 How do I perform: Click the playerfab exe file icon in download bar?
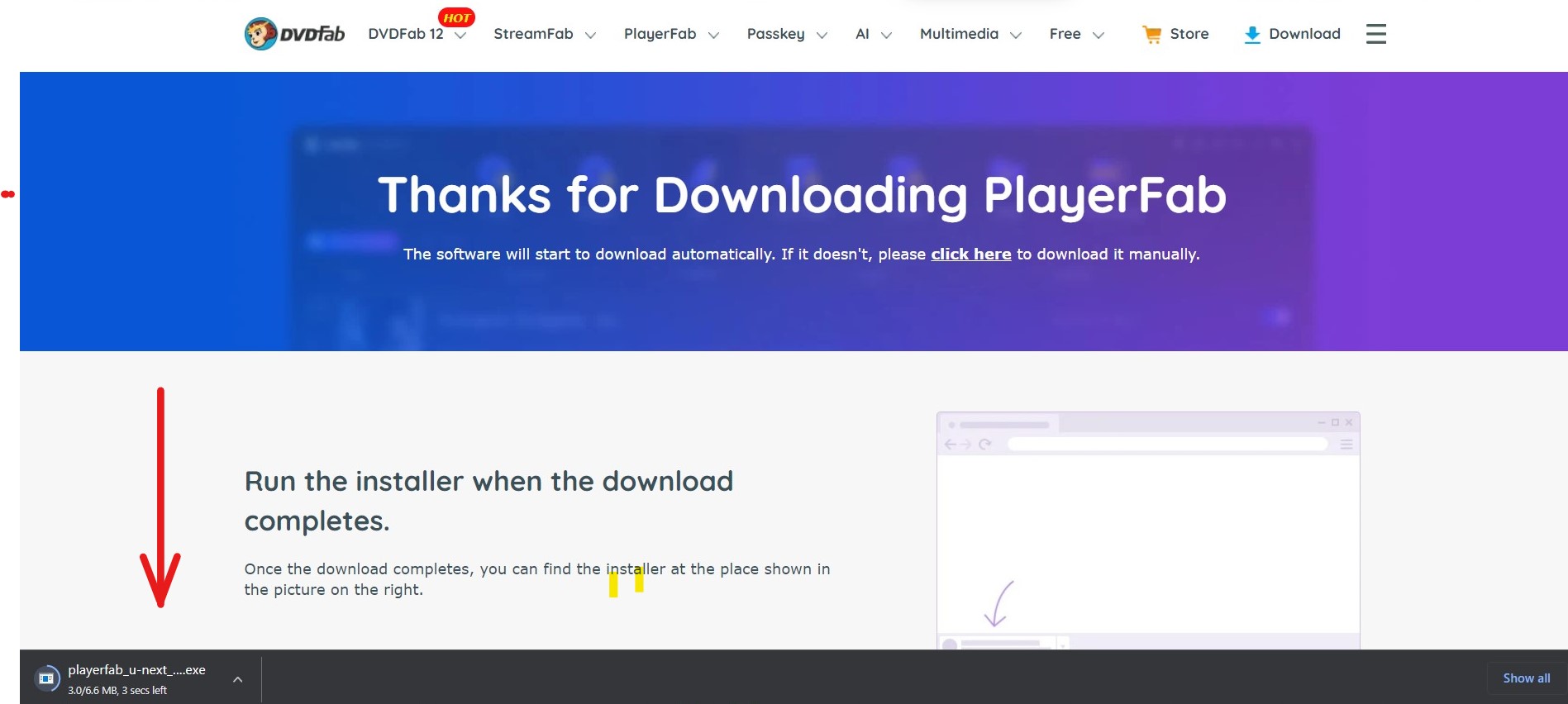tap(47, 678)
